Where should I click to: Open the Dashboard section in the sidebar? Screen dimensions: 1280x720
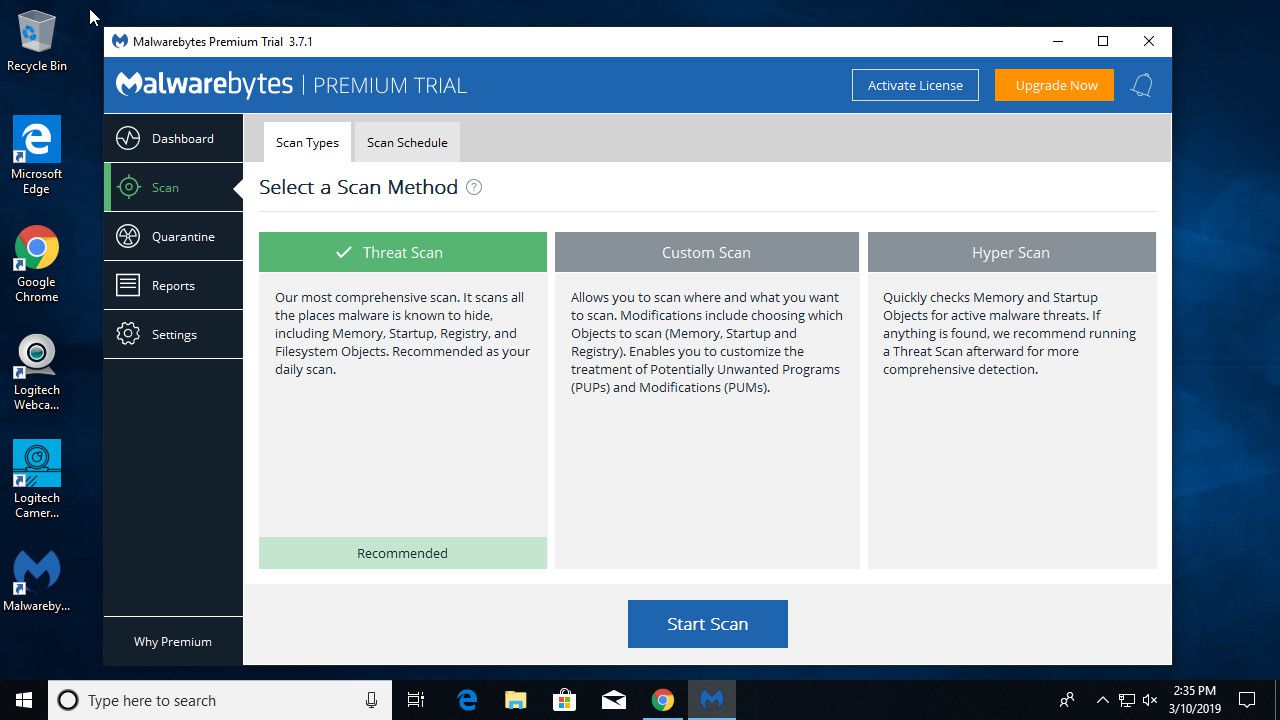(173, 138)
